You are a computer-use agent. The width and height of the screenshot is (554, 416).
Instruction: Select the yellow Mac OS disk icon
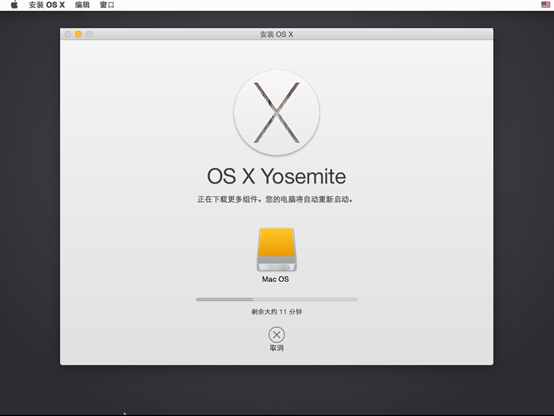tap(277, 250)
